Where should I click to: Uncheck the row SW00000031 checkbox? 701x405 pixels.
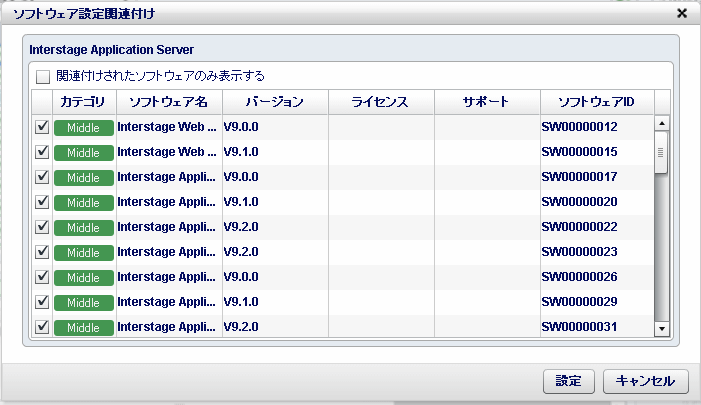(42, 327)
